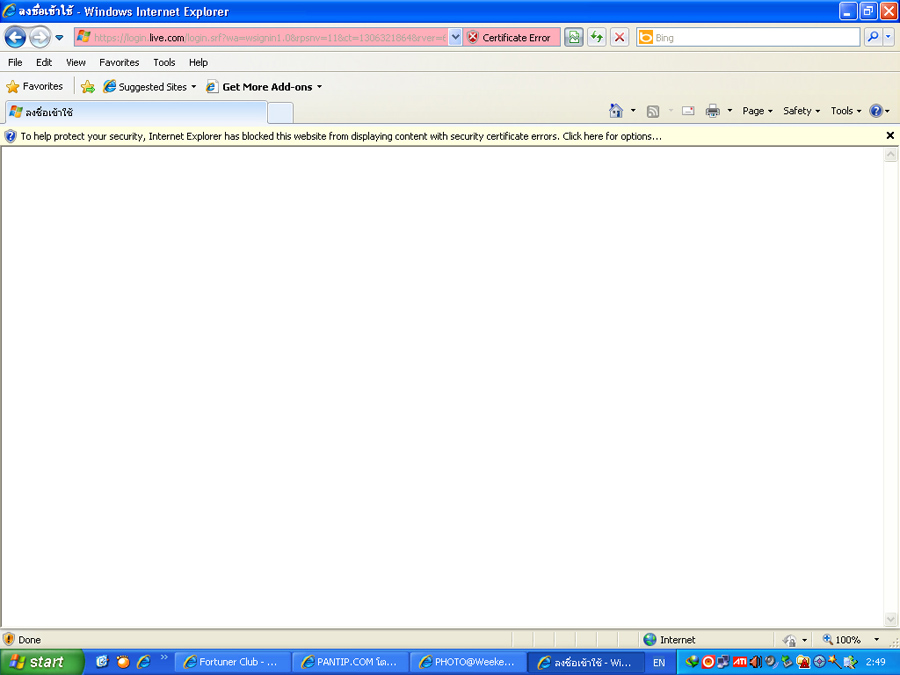Screen dimensions: 900x675
Task: Open the Favorites button panel
Action: coord(35,87)
